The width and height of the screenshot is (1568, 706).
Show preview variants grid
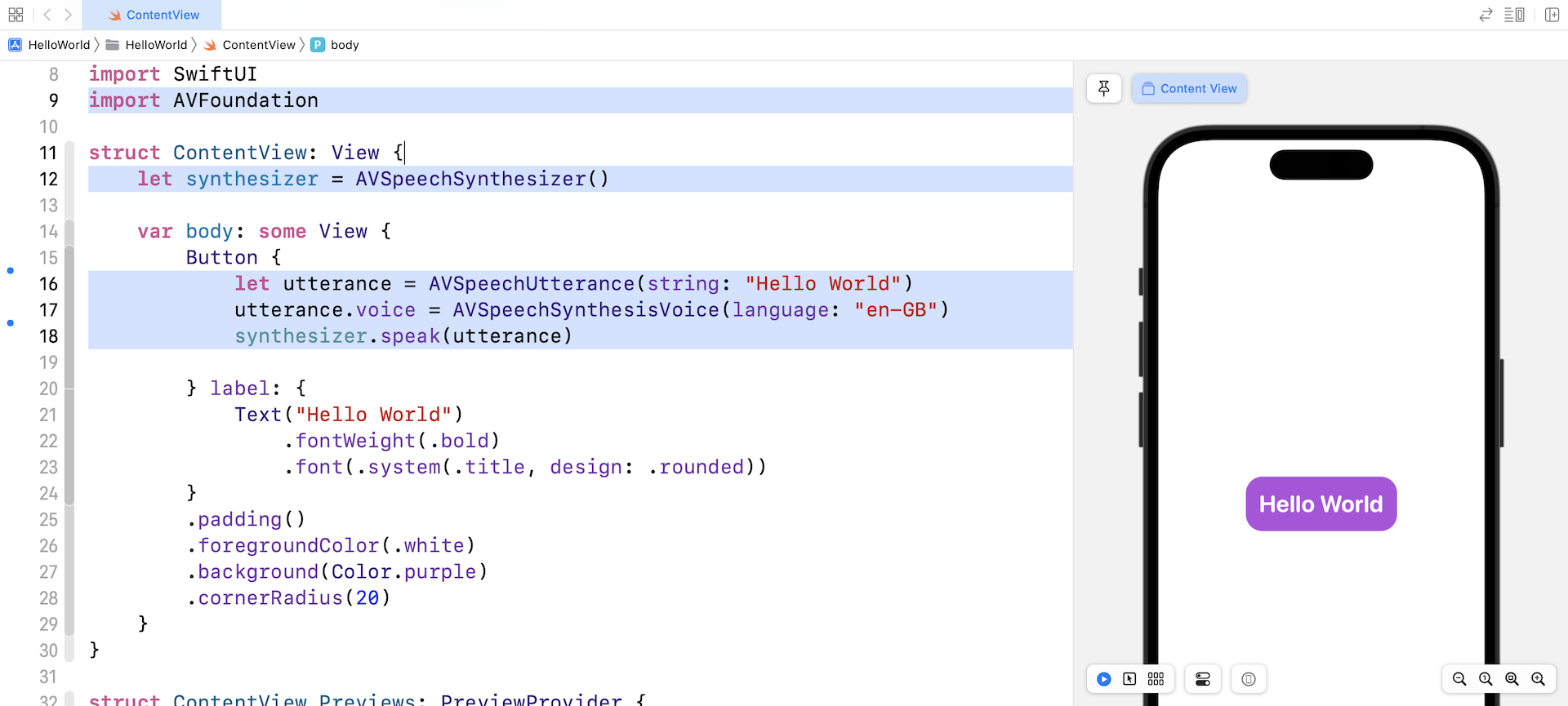[x=1156, y=679]
